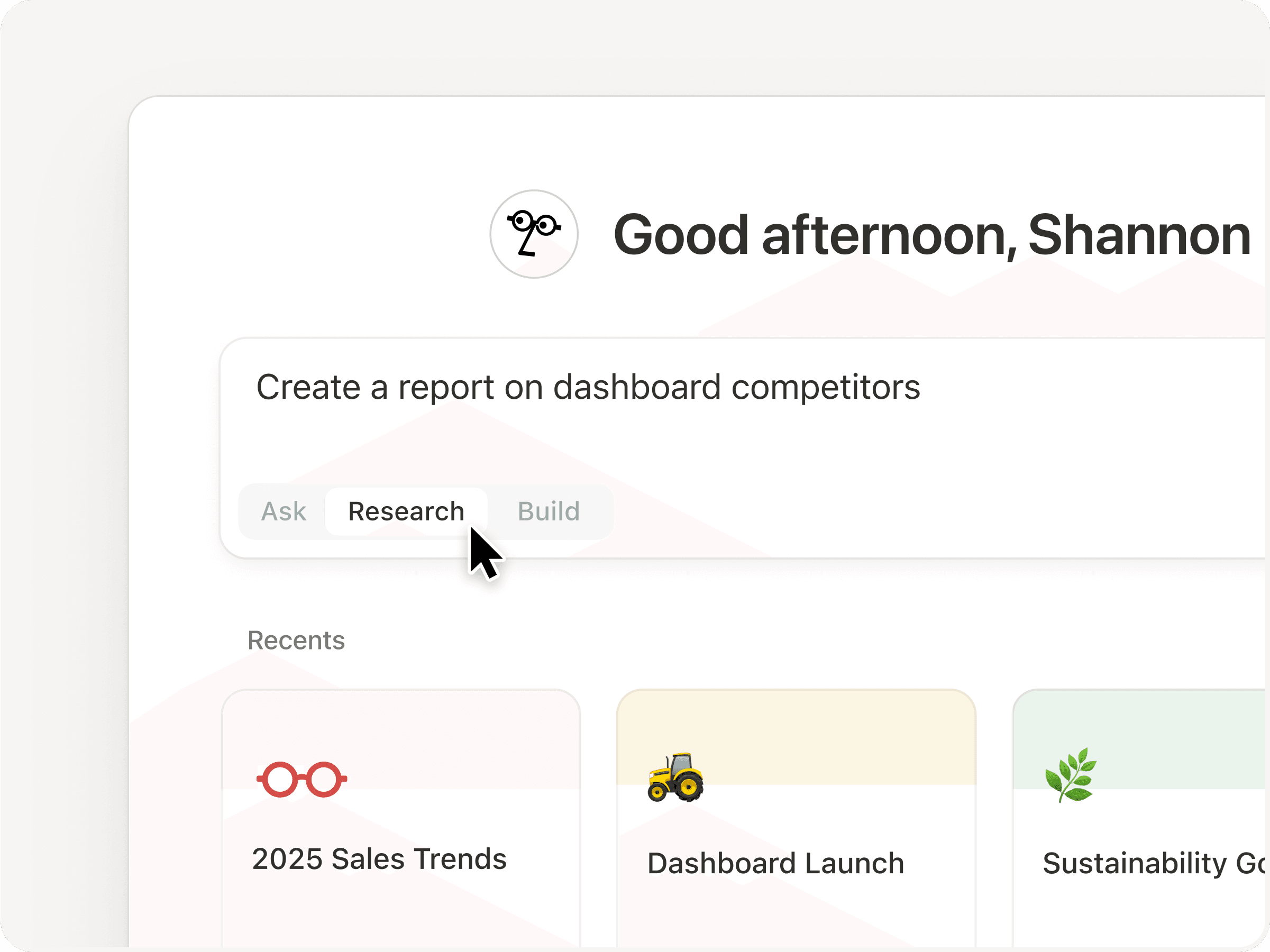Click the red glasses icon on 2025 Sales Trends

tap(301, 779)
